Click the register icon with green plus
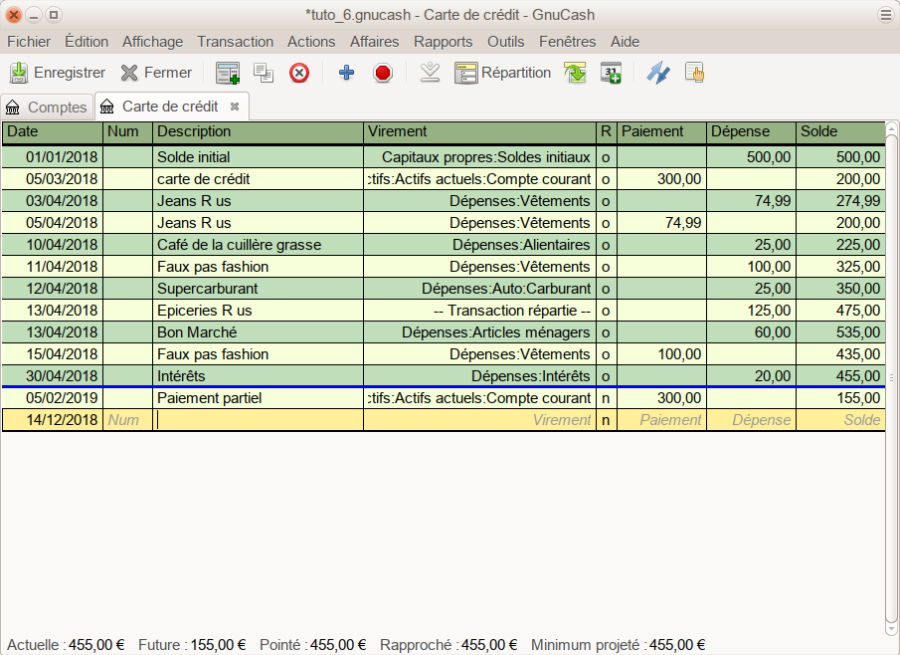This screenshot has width=900, height=655. pos(228,73)
